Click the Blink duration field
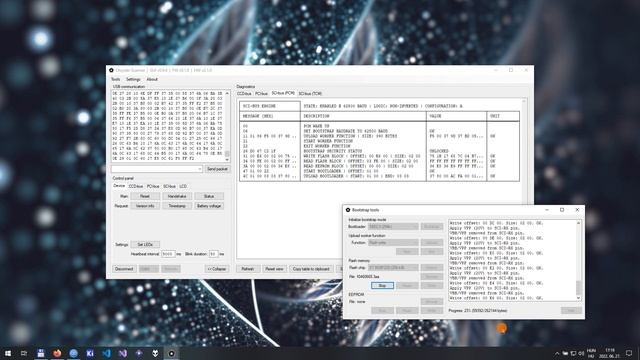640x360 pixels. point(214,254)
